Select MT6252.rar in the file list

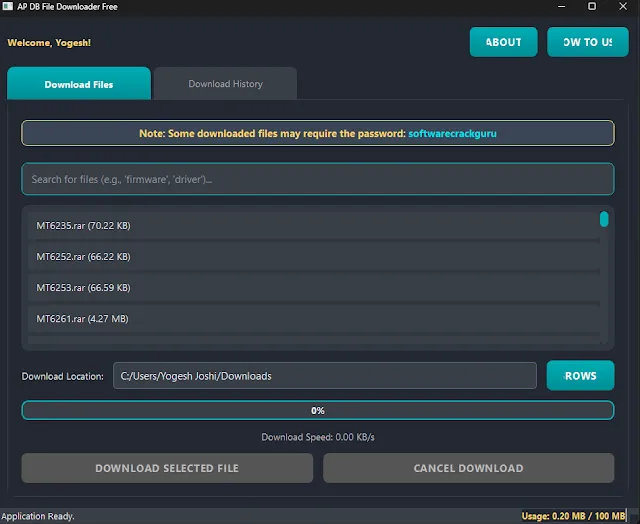[314, 257]
